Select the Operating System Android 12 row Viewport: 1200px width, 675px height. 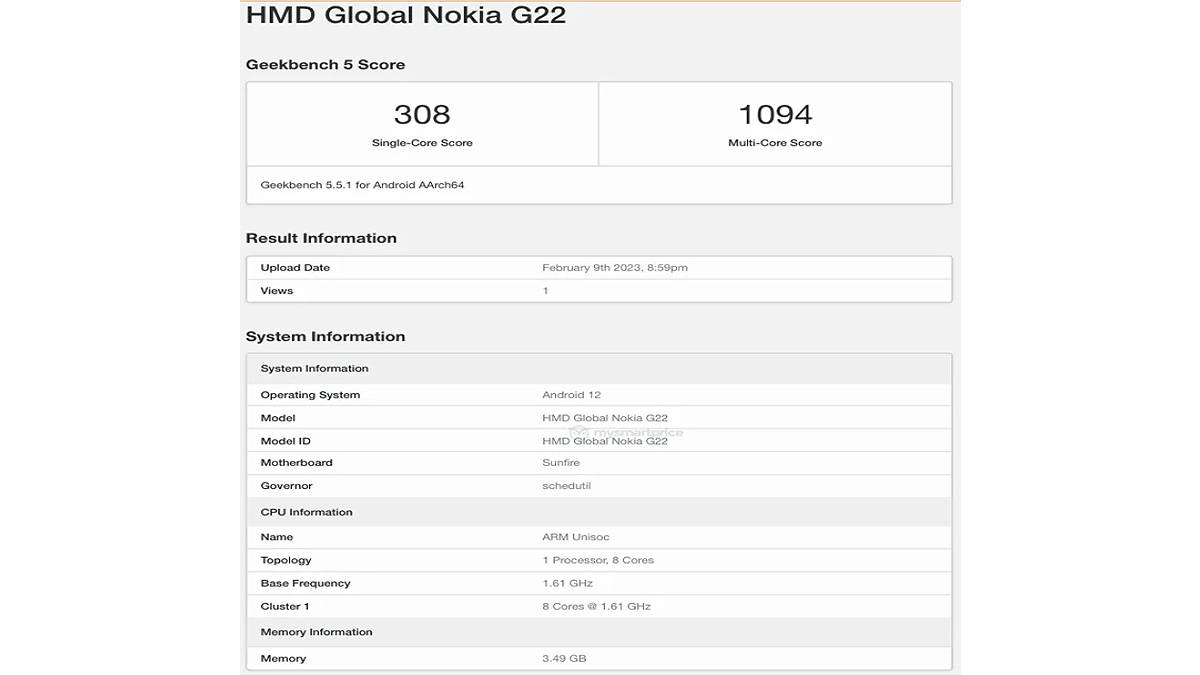pyautogui.click(x=600, y=394)
